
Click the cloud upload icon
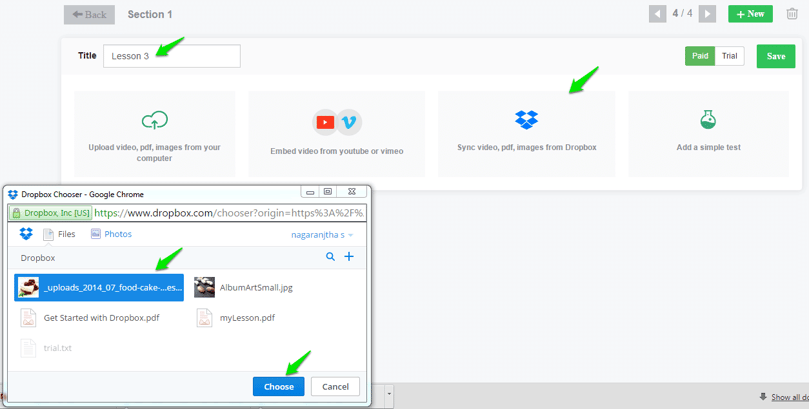(155, 120)
